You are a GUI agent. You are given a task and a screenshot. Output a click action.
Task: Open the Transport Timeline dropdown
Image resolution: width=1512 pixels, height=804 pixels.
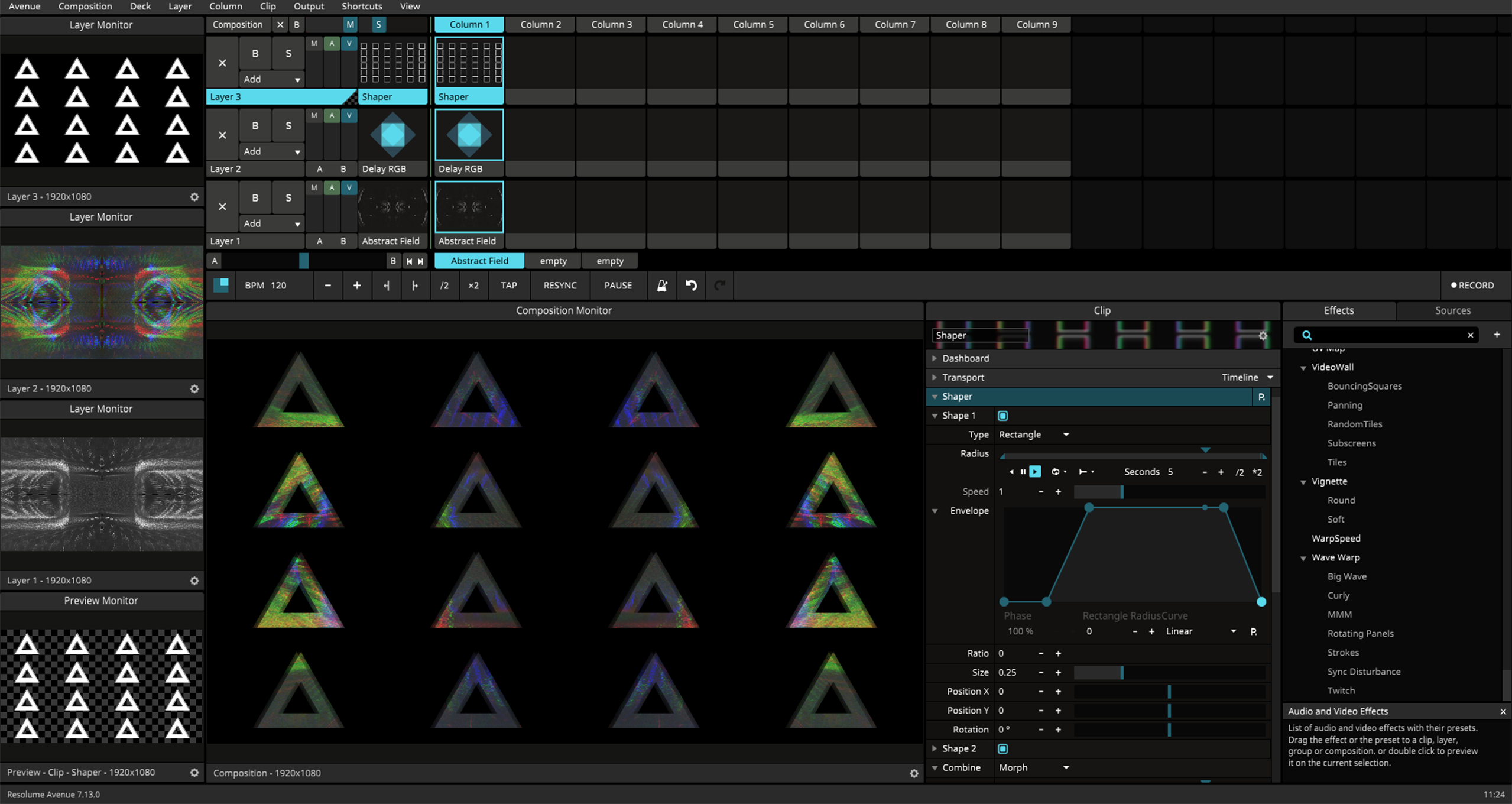(x=1247, y=378)
